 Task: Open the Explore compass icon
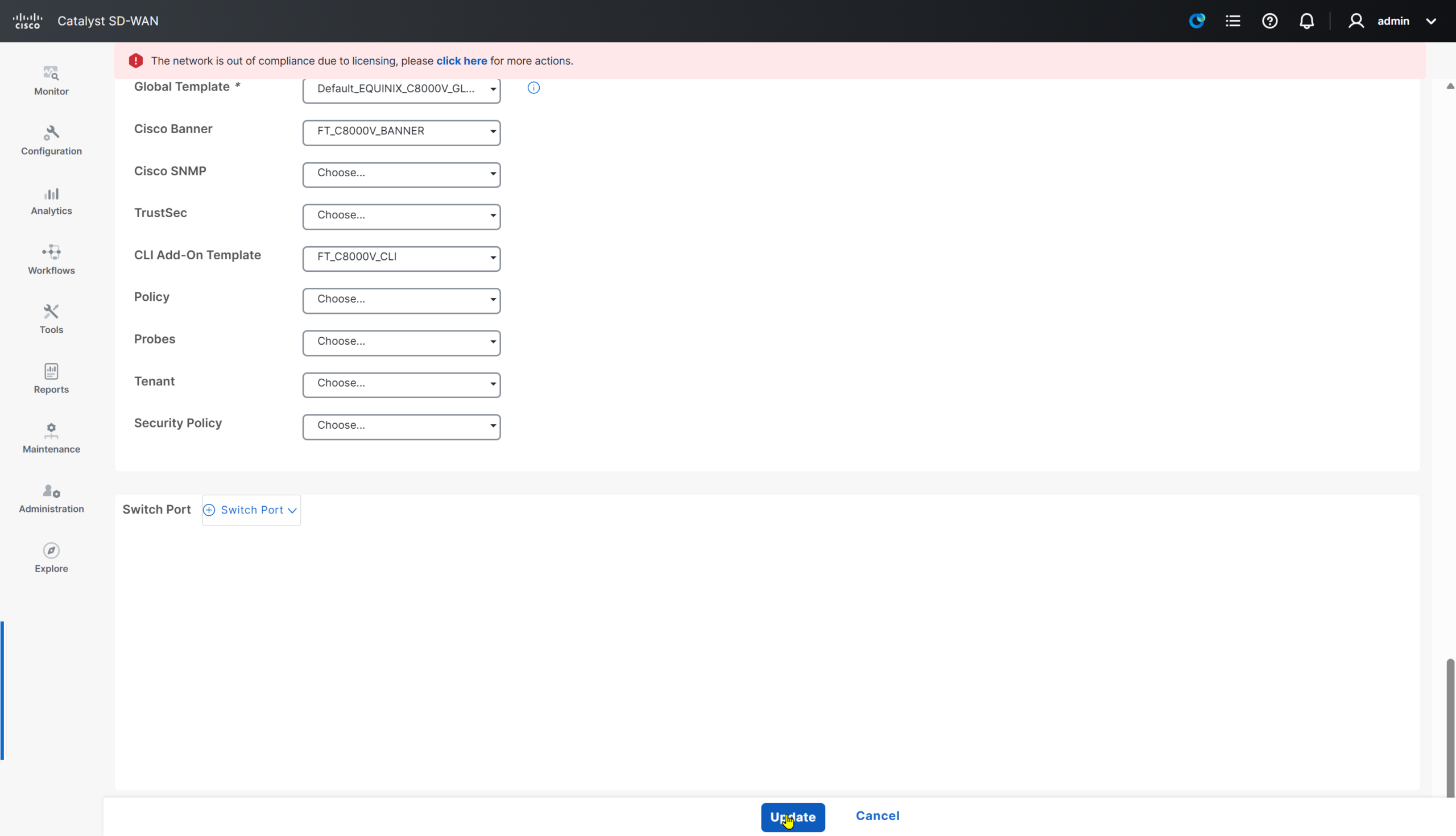[x=51, y=551]
